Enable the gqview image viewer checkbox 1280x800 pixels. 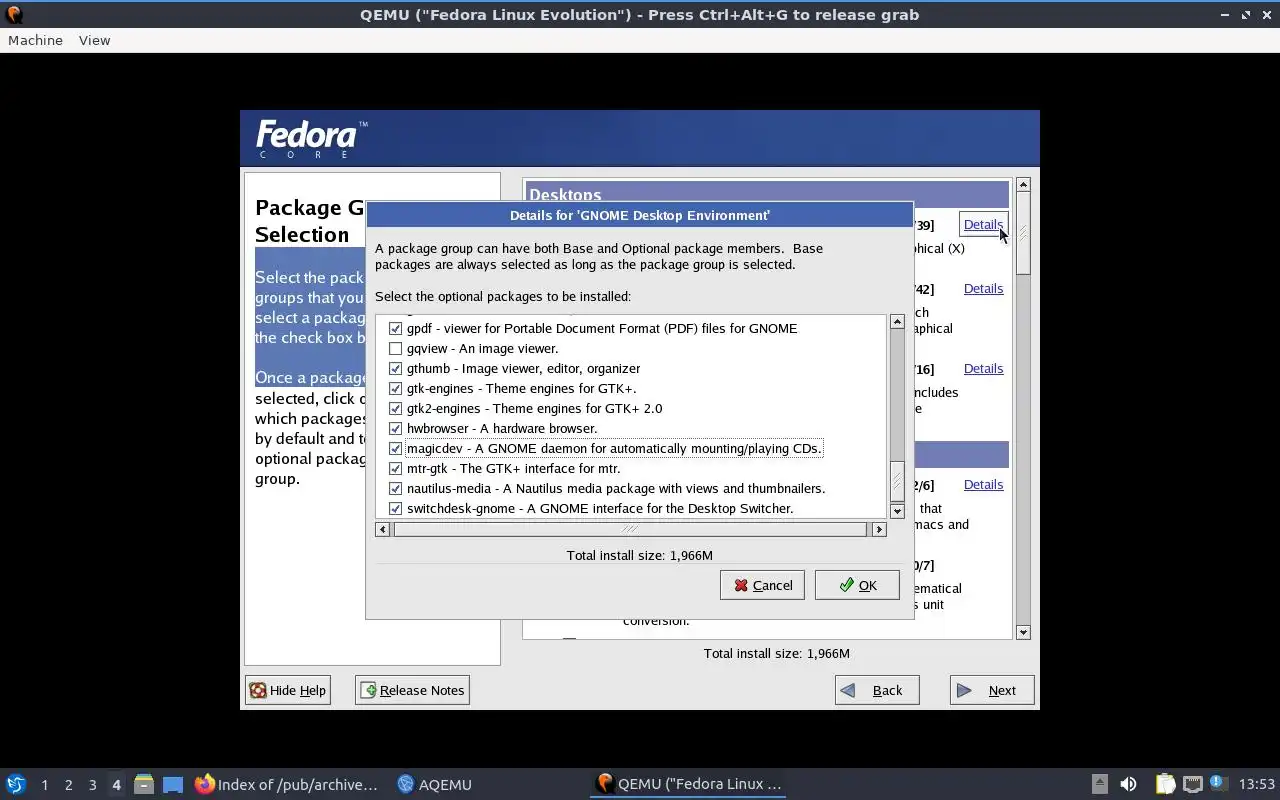click(x=395, y=348)
